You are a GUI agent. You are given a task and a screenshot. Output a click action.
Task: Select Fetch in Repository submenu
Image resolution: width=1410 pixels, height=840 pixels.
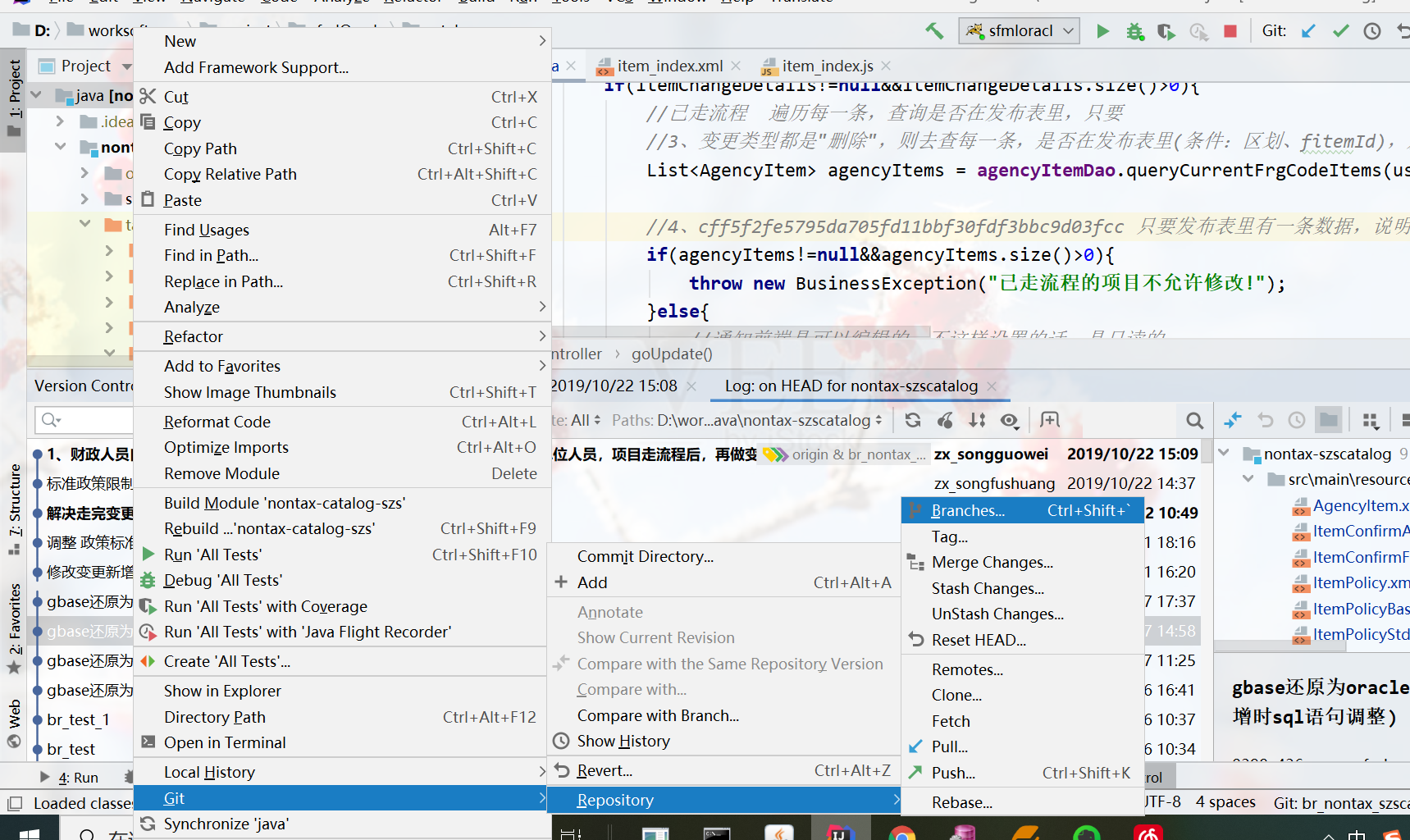[1023, 721]
